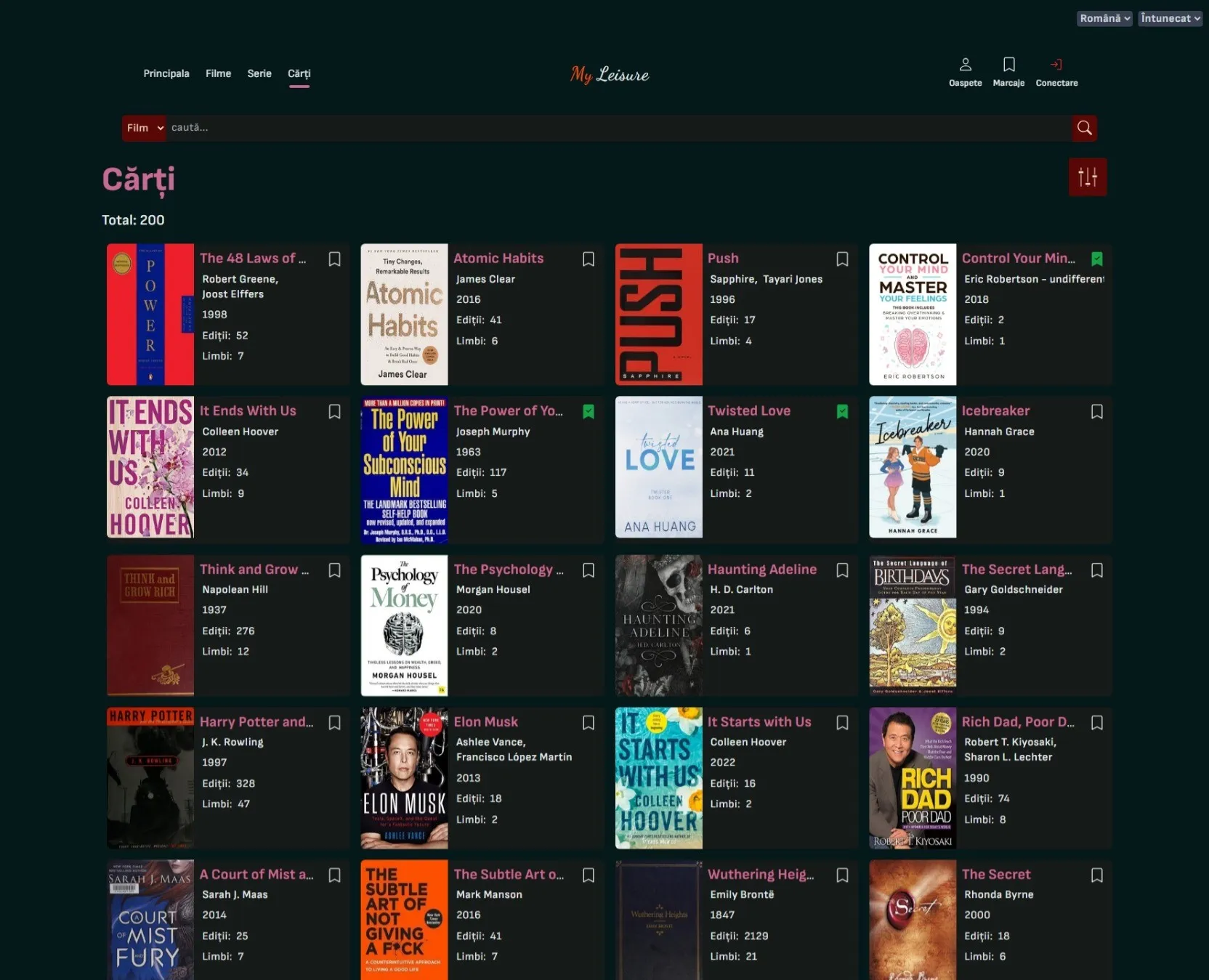Viewport: 1209px width, 980px height.
Task: Bookmark Haunting Adeline
Action: pos(842,570)
